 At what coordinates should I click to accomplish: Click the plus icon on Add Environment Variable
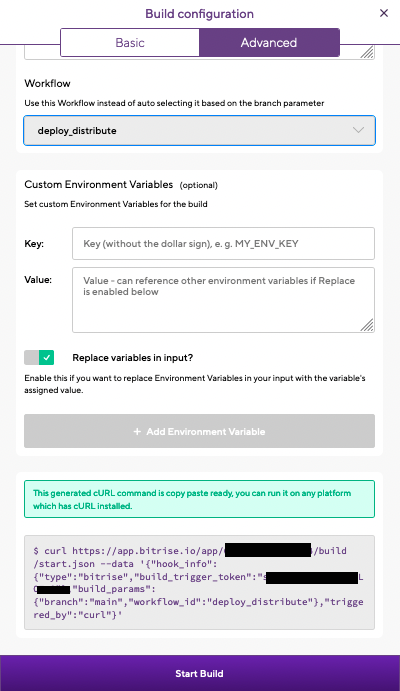pyautogui.click(x=137, y=431)
